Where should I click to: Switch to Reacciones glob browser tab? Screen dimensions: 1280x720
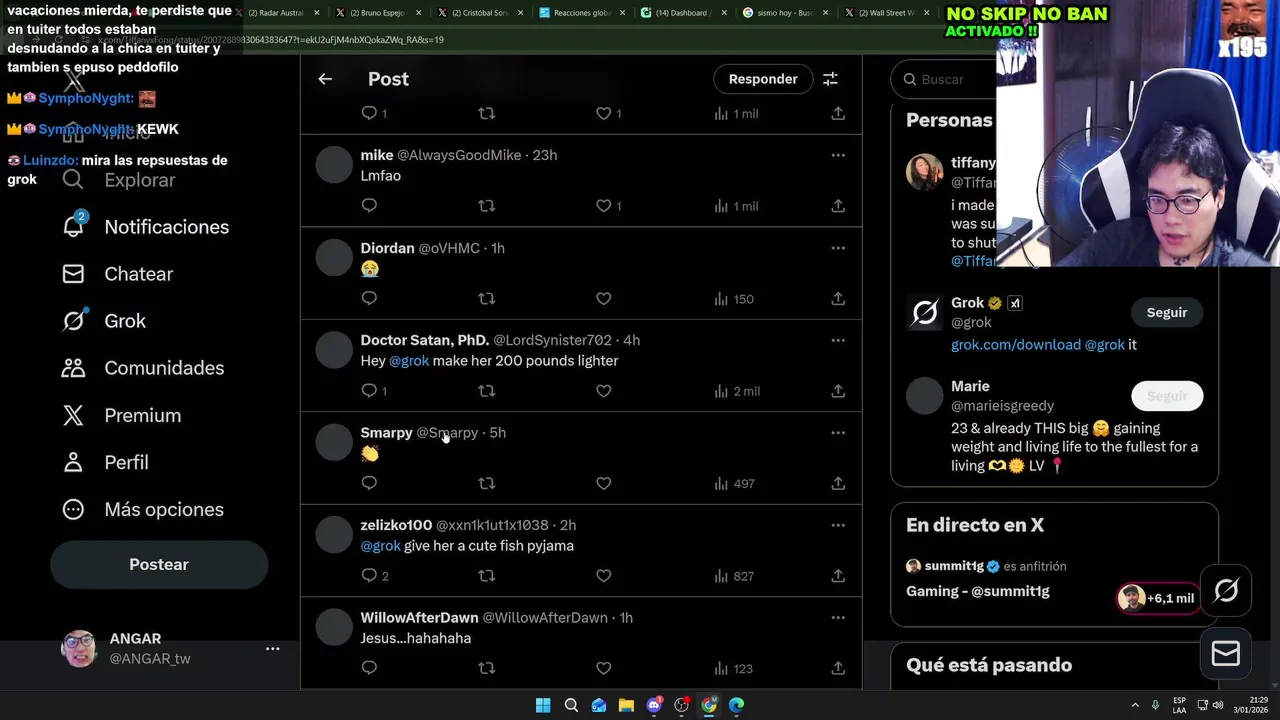pyautogui.click(x=580, y=13)
